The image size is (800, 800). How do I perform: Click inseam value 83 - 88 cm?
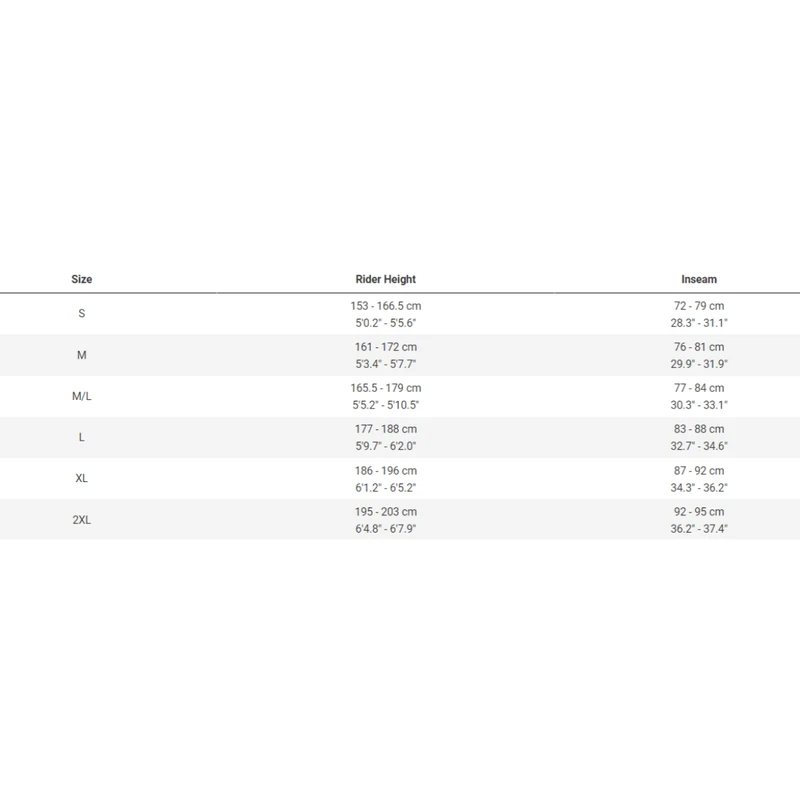(698, 429)
